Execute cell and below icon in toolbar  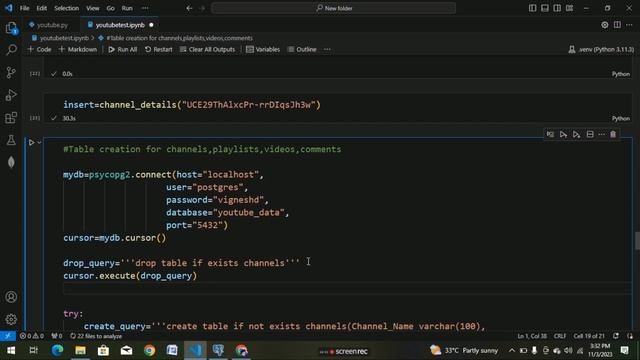576,134
